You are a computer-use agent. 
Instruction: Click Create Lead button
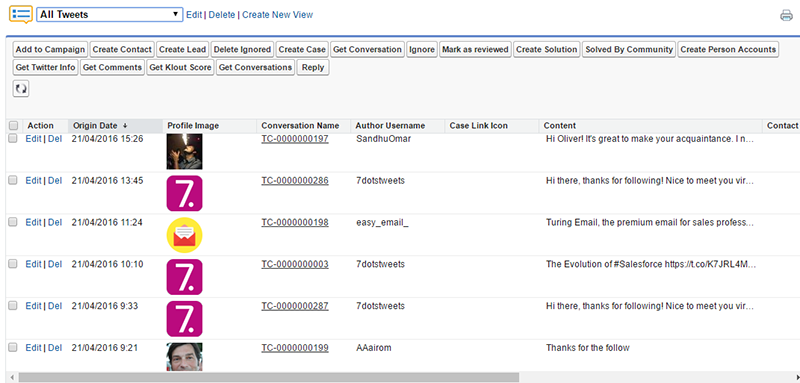tap(182, 49)
